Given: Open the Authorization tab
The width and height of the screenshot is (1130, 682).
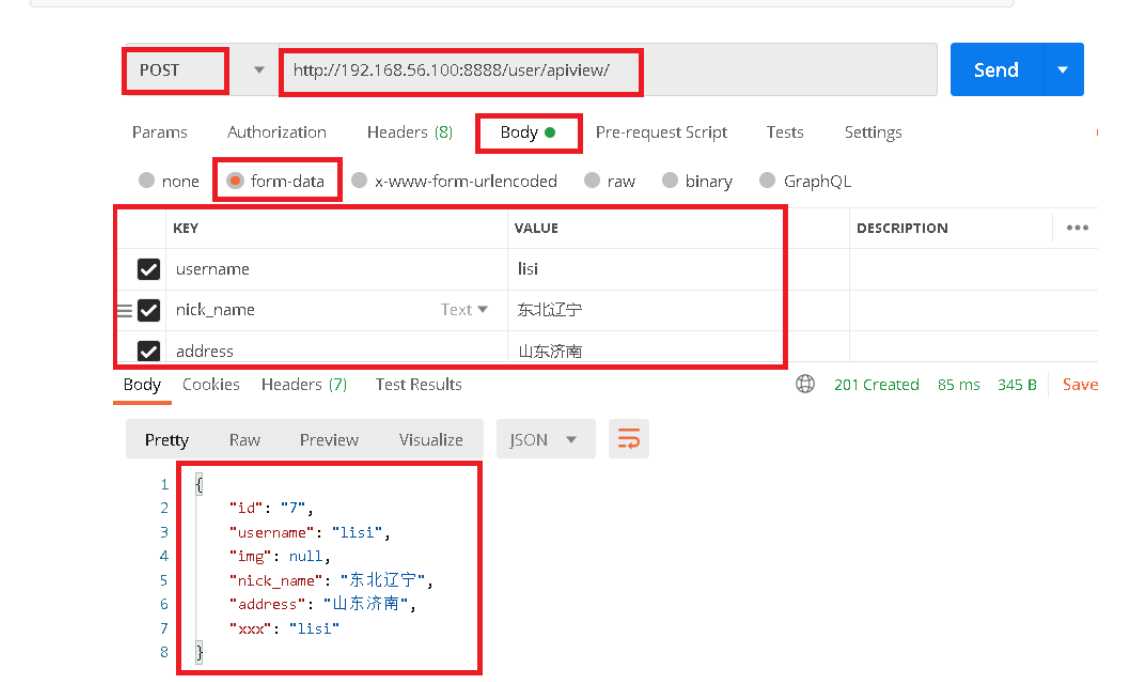Looking at the screenshot, I should tap(277, 133).
